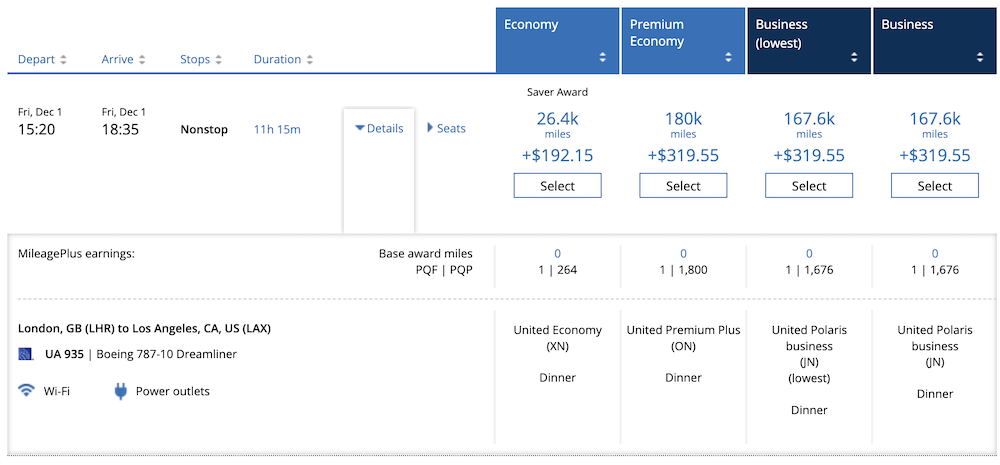Click the 11h 15m duration link
Viewport: 1000px width, 465px height.
point(277,129)
